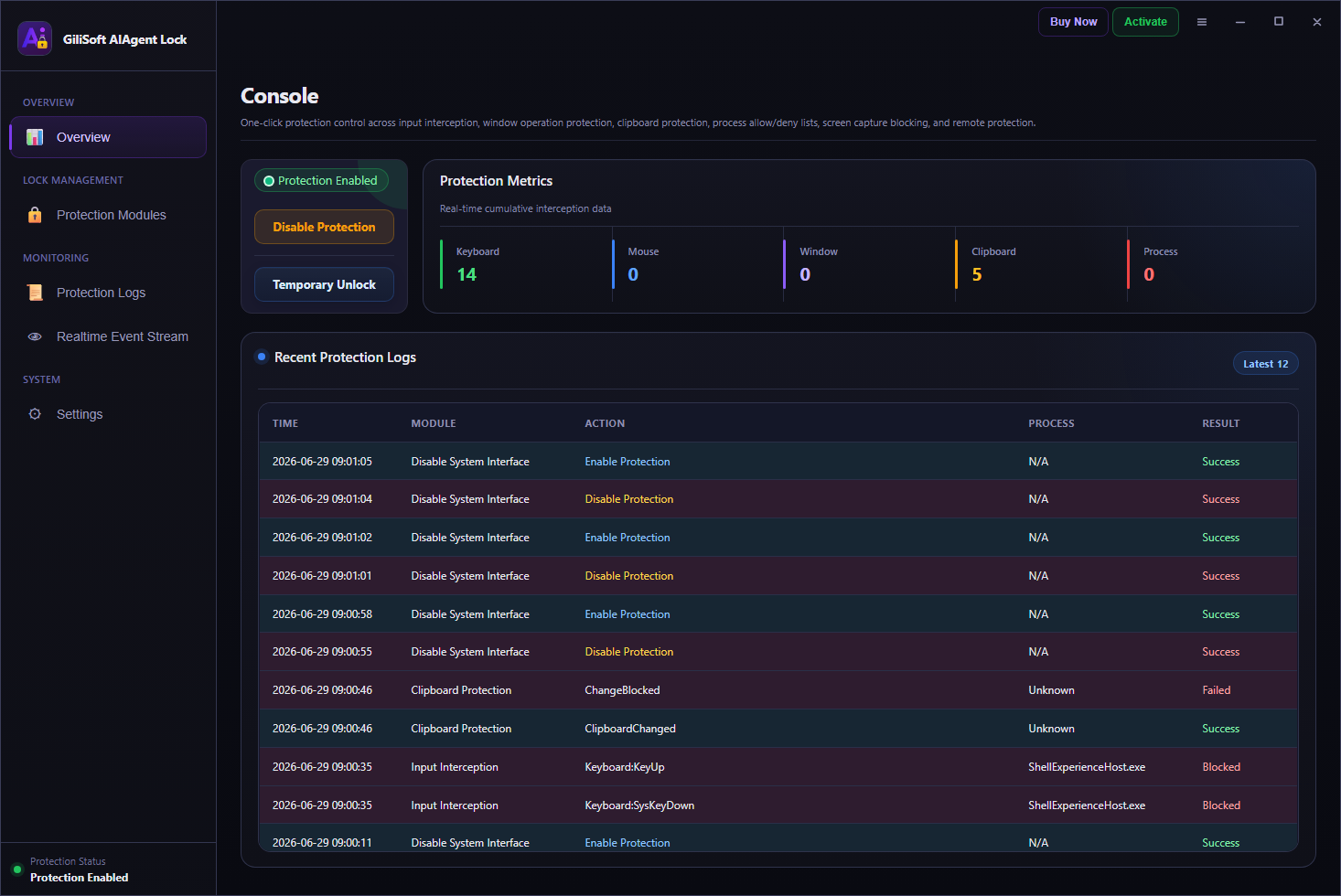Click the Temporary Unlock button
Screen dimensions: 1341x896
pyautogui.click(x=324, y=284)
